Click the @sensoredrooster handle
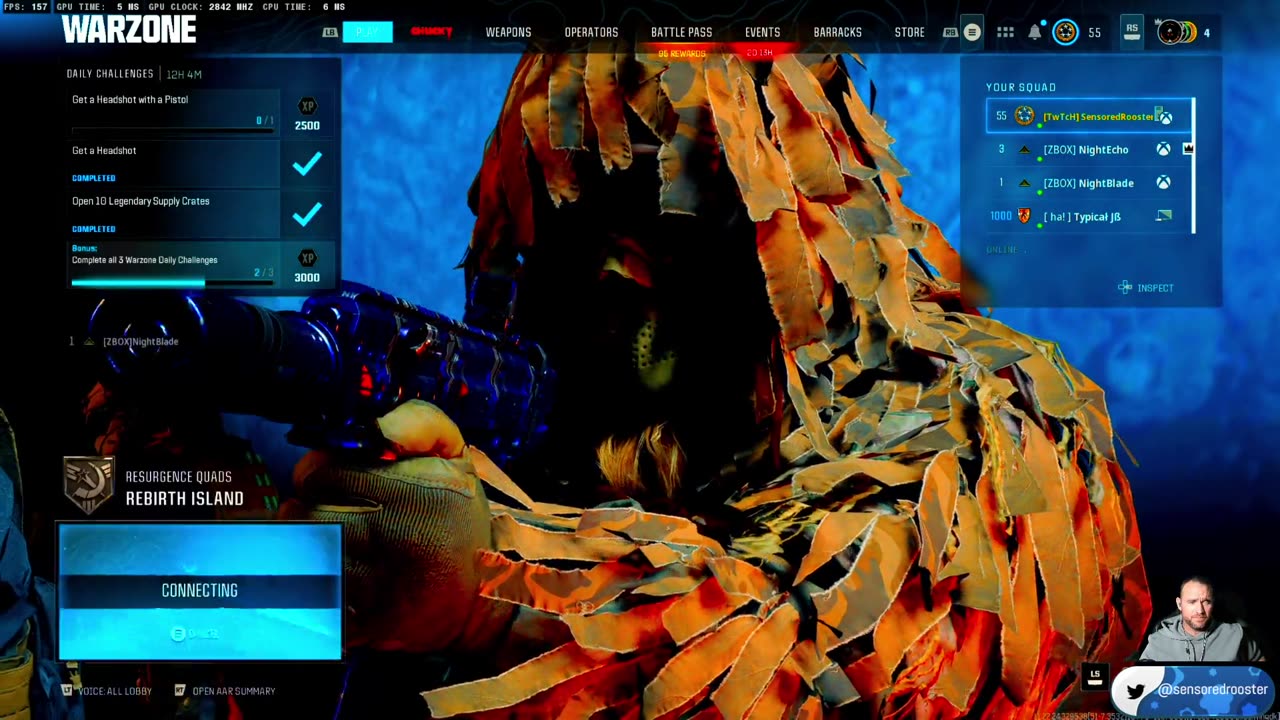Viewport: 1280px width, 720px height. coord(1213,690)
